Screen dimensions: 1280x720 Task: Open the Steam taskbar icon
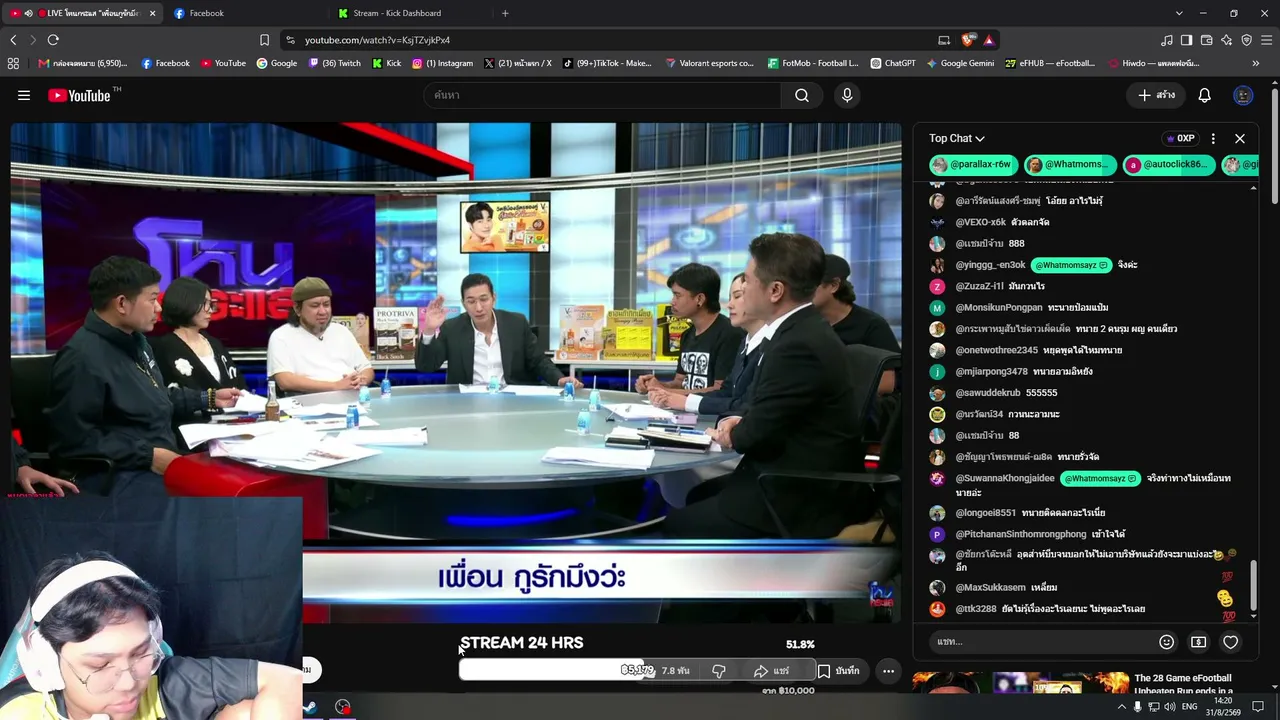tap(309, 707)
